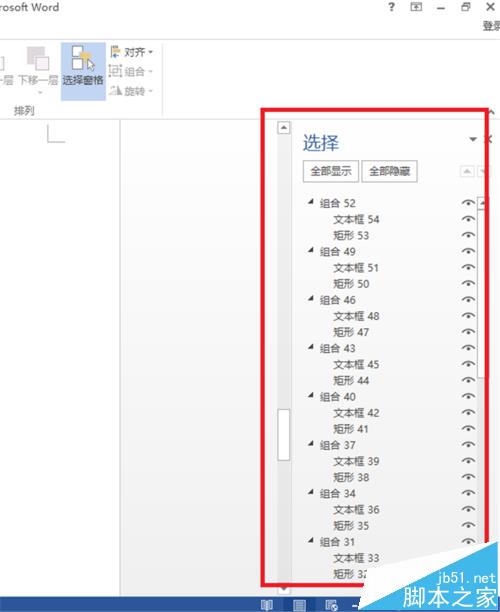Toggle visibility of 文本框 51

[x=468, y=267]
